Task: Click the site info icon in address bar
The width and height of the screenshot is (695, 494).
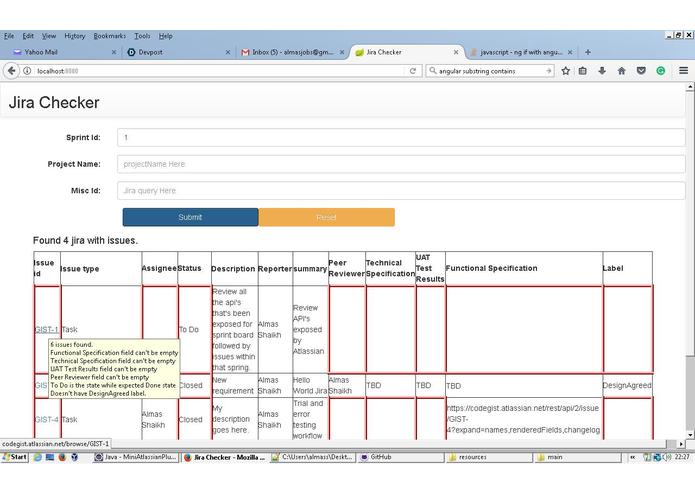Action: (27, 71)
